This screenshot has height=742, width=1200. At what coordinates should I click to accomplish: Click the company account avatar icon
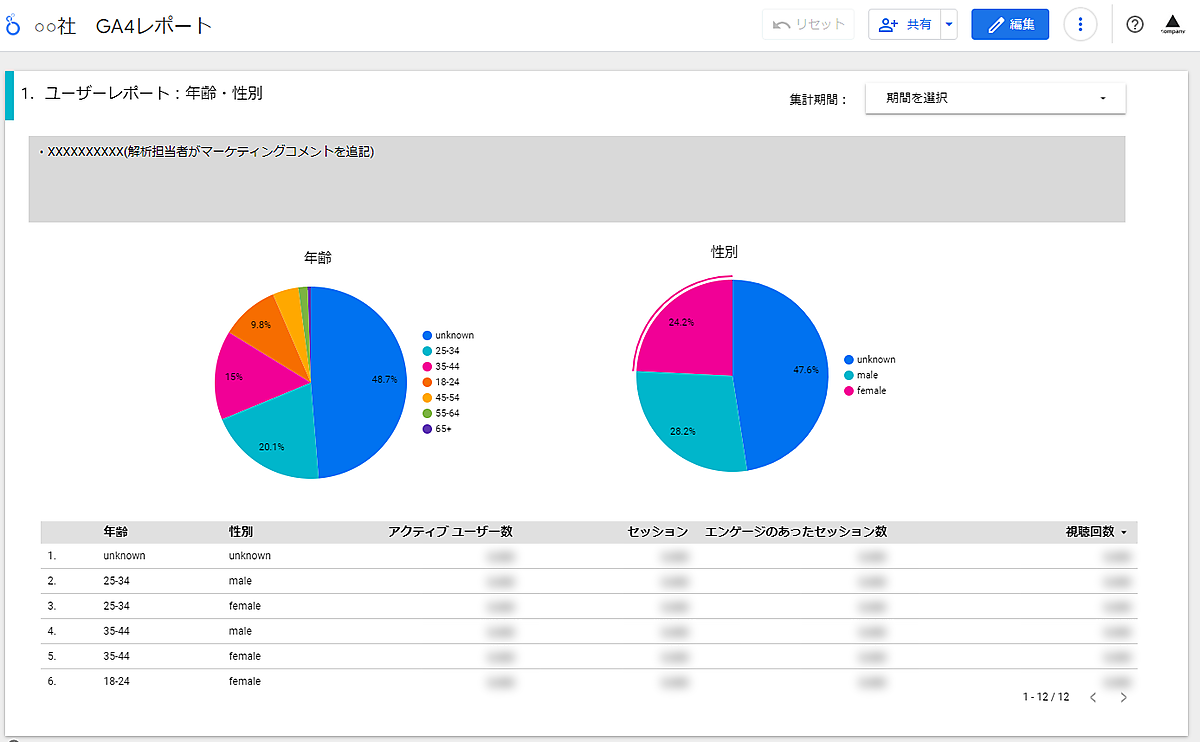1173,25
